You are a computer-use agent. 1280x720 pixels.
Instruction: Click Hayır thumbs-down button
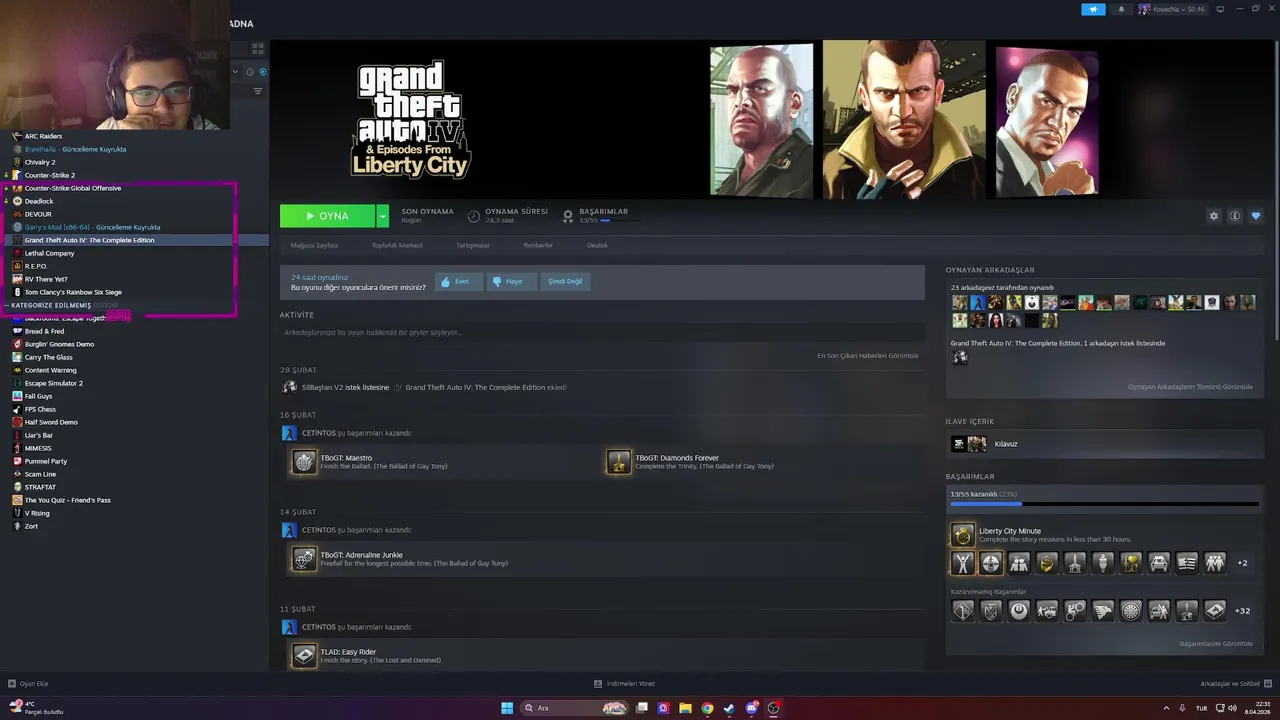point(510,282)
